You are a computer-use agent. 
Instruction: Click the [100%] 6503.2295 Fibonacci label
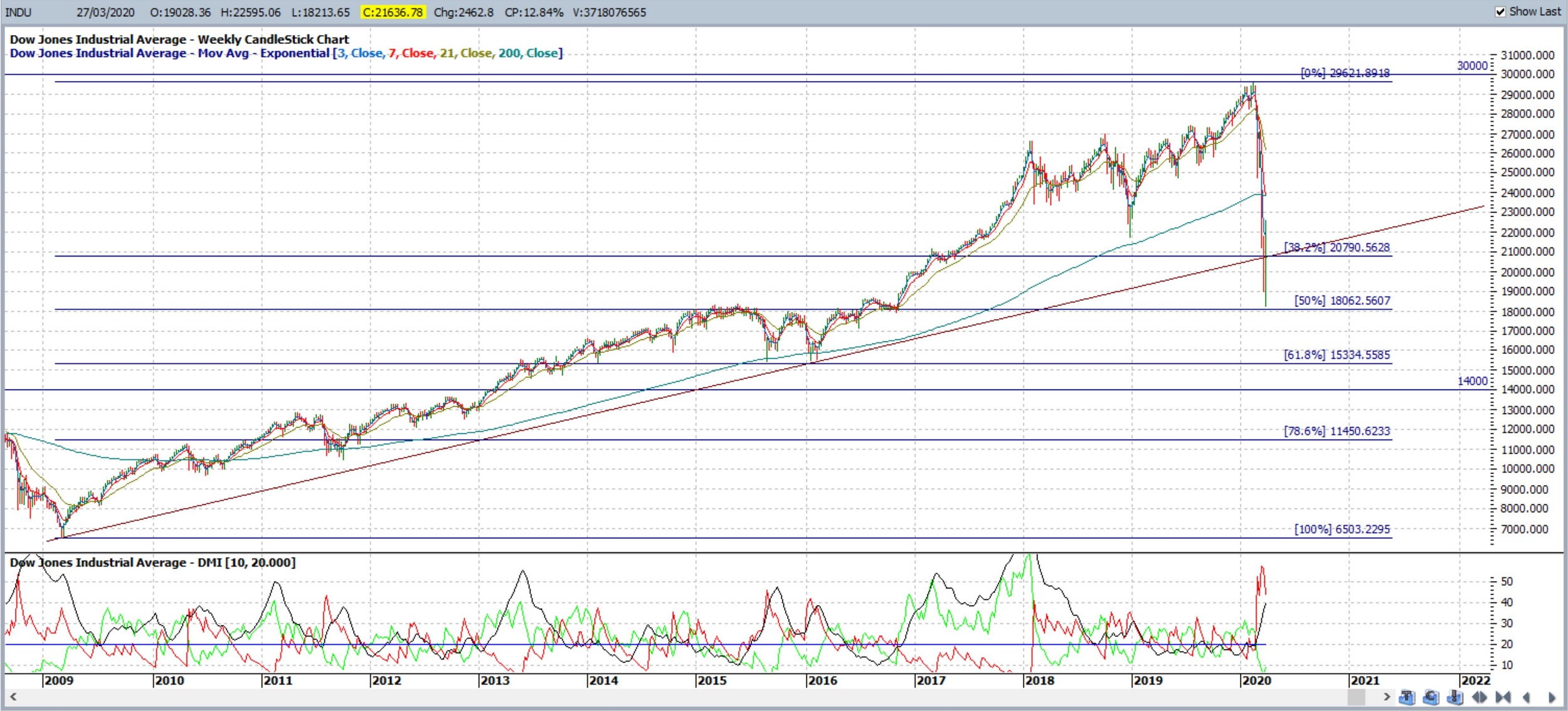coord(1342,530)
